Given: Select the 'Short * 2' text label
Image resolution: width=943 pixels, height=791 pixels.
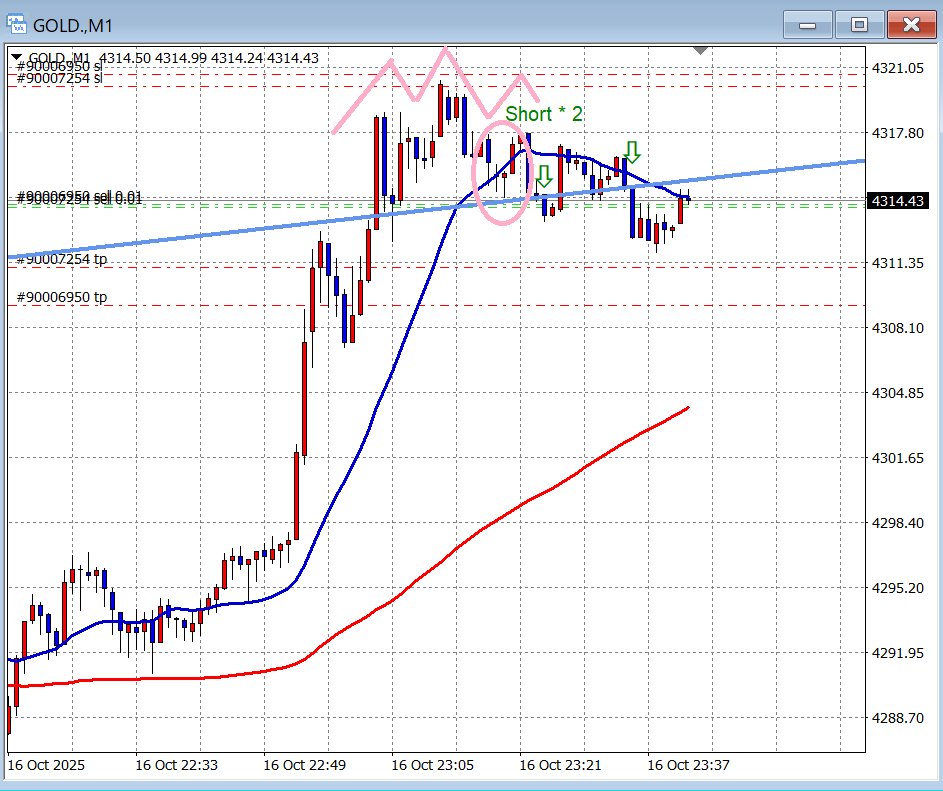Looking at the screenshot, I should [x=543, y=114].
